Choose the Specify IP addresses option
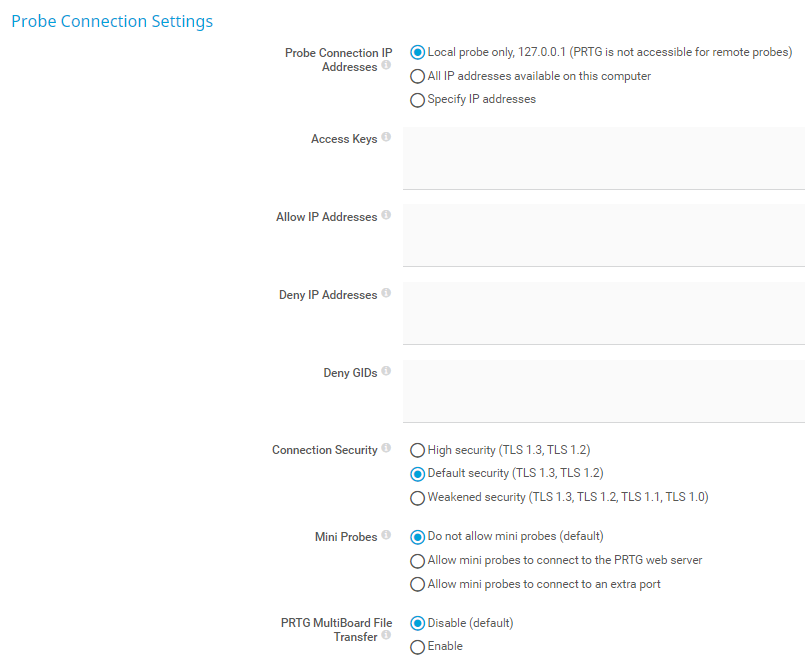Viewport: 805px width, 671px height. coord(418,100)
